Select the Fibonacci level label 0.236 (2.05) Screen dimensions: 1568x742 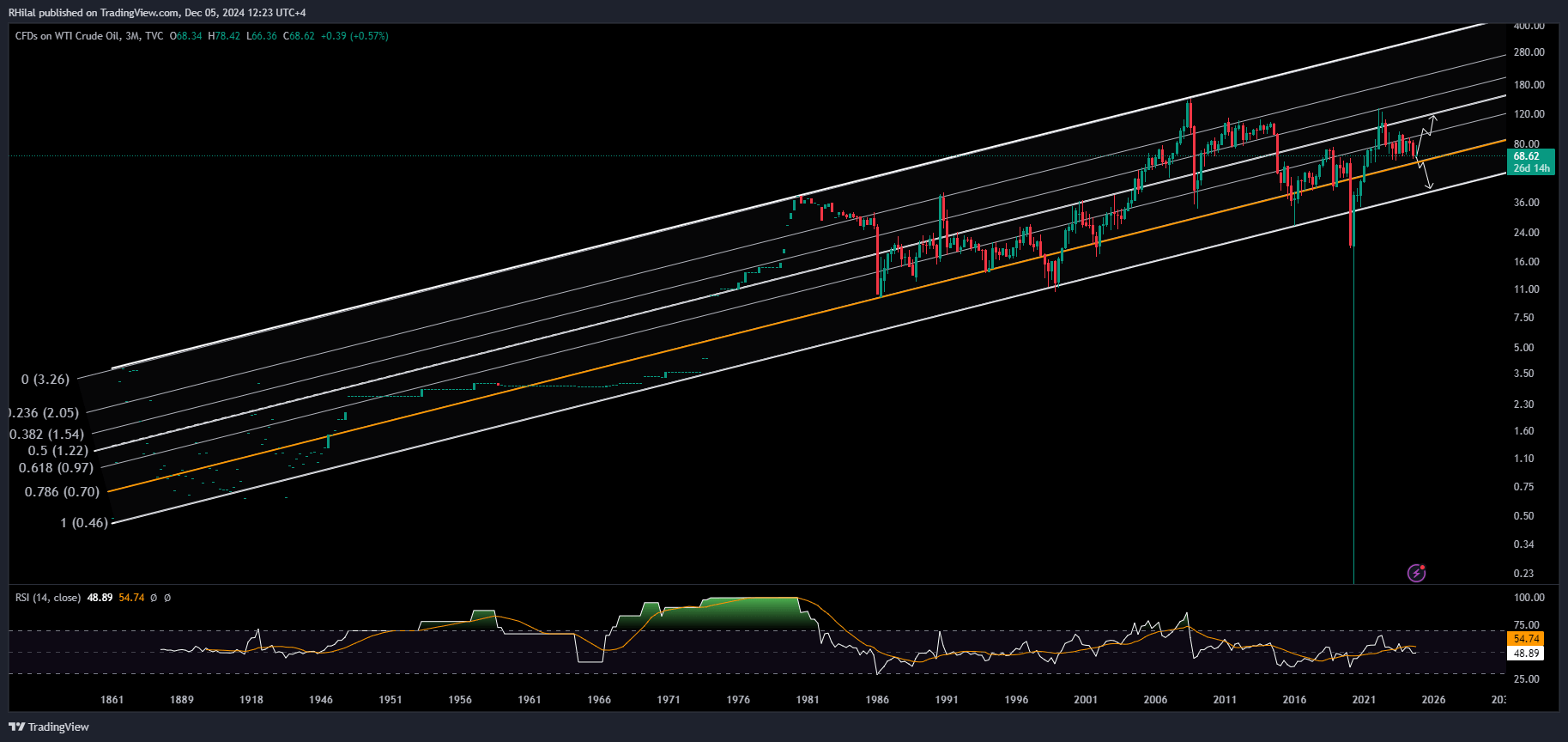(43, 412)
